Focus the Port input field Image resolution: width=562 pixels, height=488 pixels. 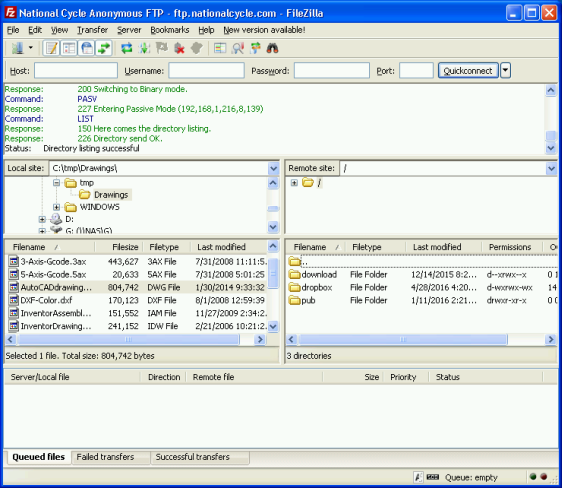tap(416, 71)
